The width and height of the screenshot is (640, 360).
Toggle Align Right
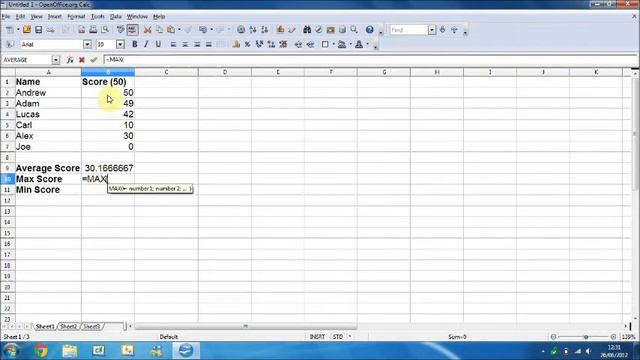pos(197,44)
